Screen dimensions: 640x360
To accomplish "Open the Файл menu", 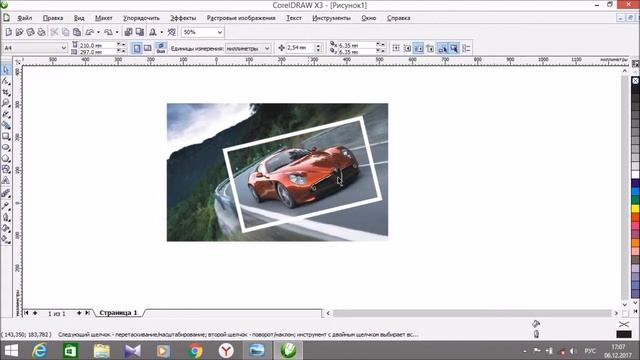I will [x=24, y=18].
